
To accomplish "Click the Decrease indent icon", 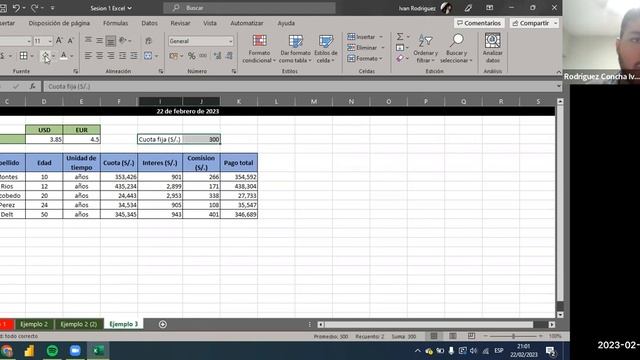I will pyautogui.click(x=122, y=56).
